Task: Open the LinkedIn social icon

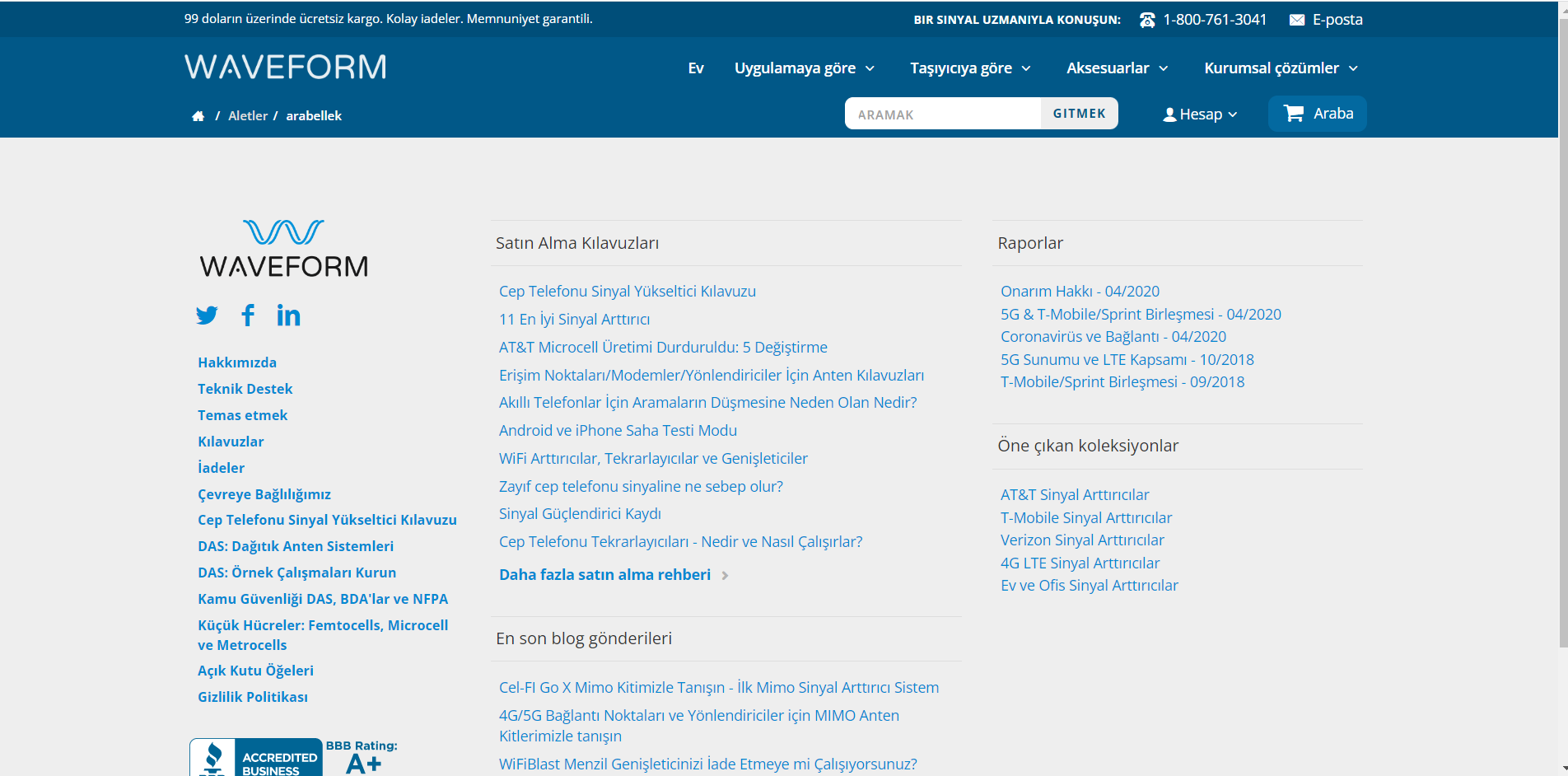Action: 288,315
